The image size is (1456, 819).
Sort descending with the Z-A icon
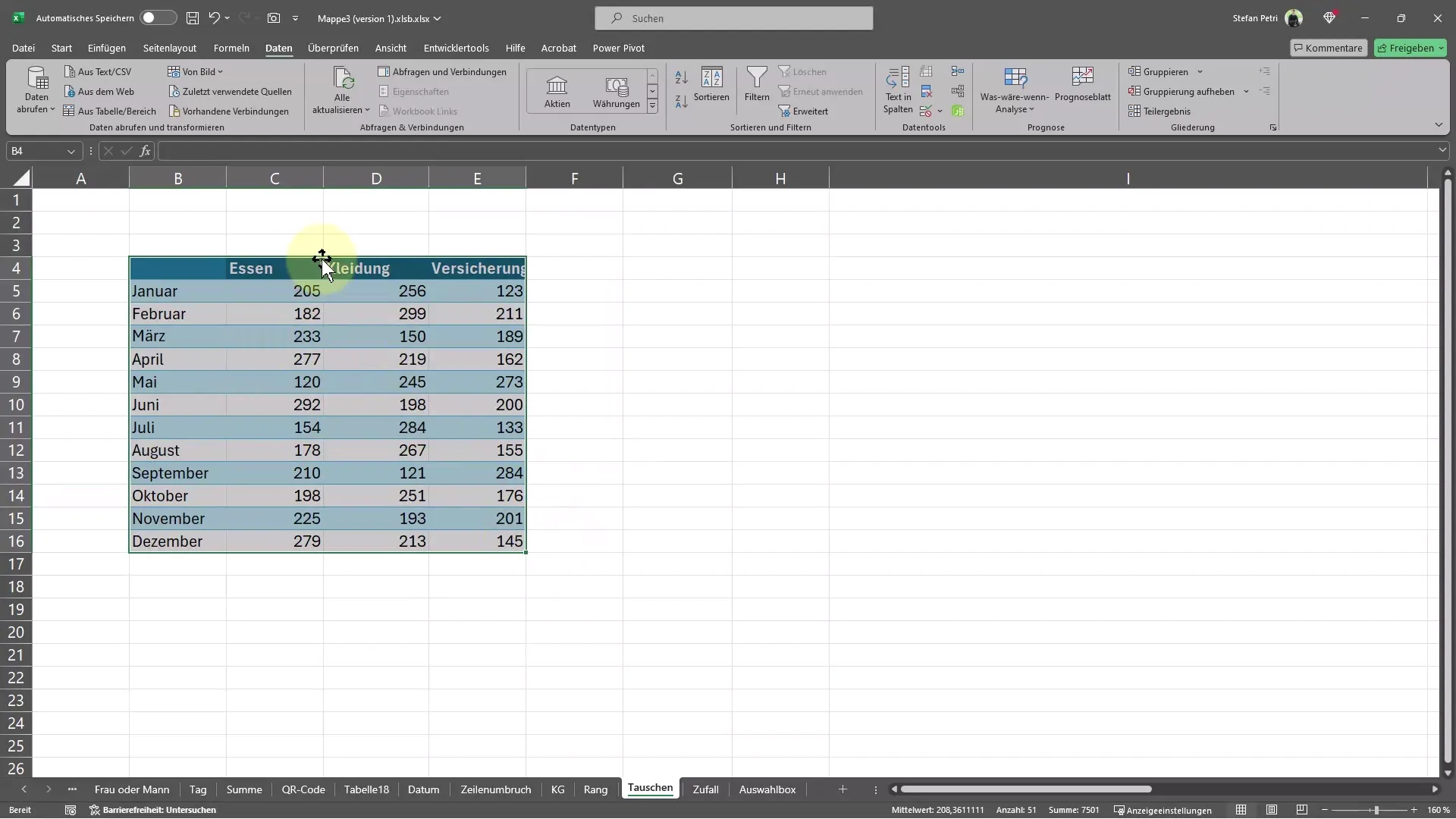tap(681, 101)
